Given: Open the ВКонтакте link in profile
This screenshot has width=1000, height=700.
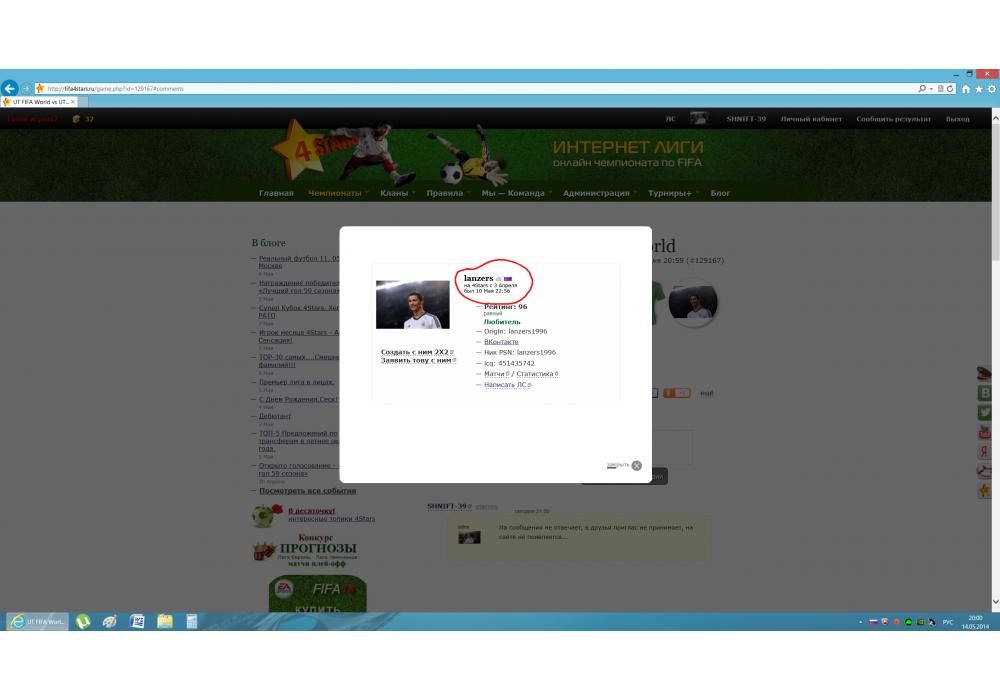Looking at the screenshot, I should tap(501, 342).
